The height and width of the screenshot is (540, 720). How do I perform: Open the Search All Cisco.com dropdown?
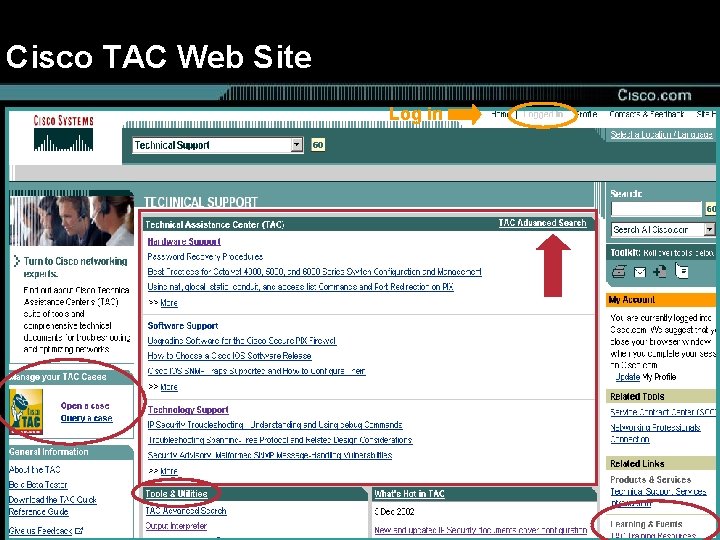tap(663, 230)
